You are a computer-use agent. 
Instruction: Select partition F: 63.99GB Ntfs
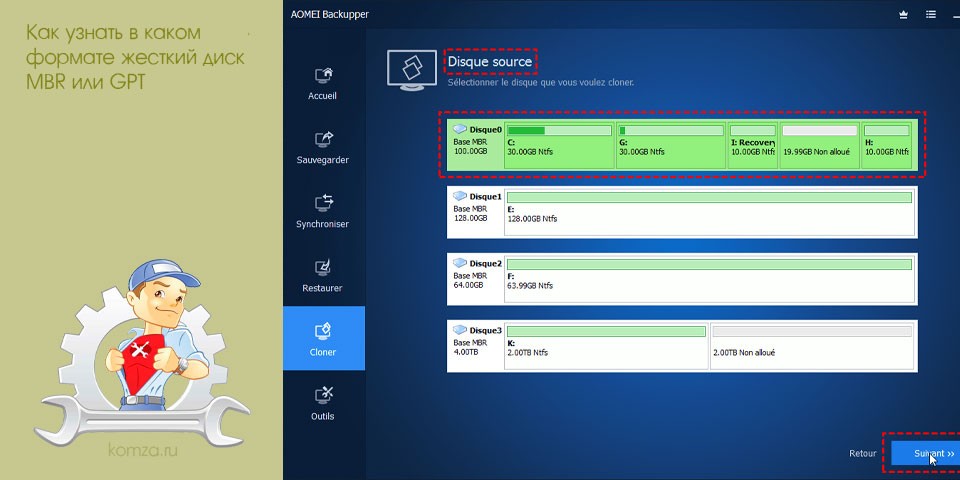tap(710, 279)
